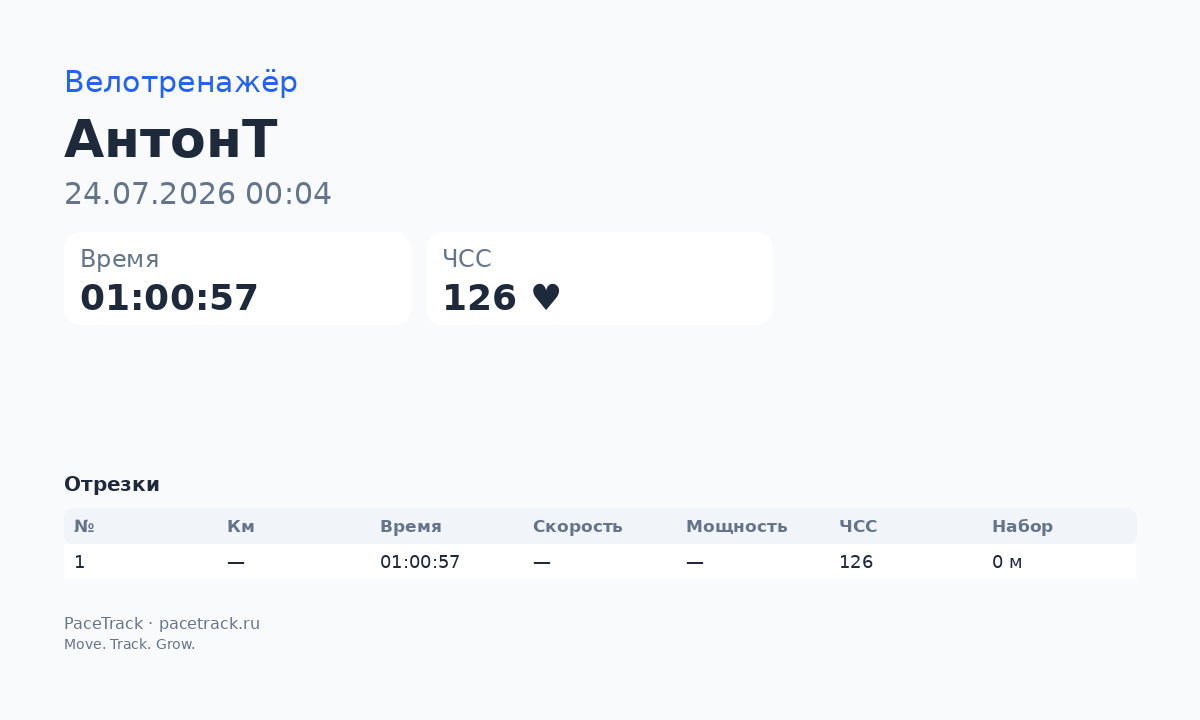Image resolution: width=1200 pixels, height=720 pixels.
Task: Click the 0 м elevation cell
Action: pyautogui.click(x=1007, y=562)
